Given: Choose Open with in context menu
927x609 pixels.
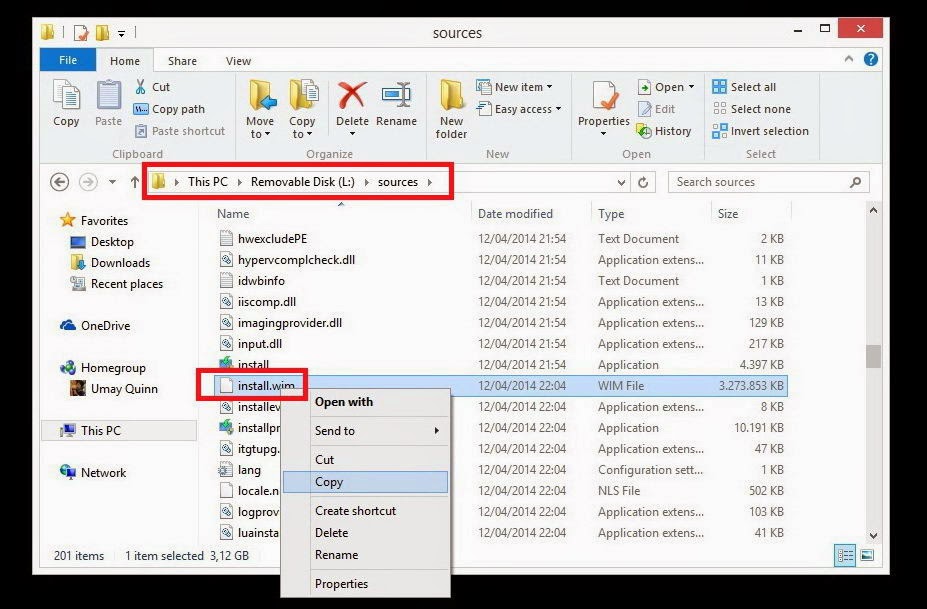Looking at the screenshot, I should [365, 402].
